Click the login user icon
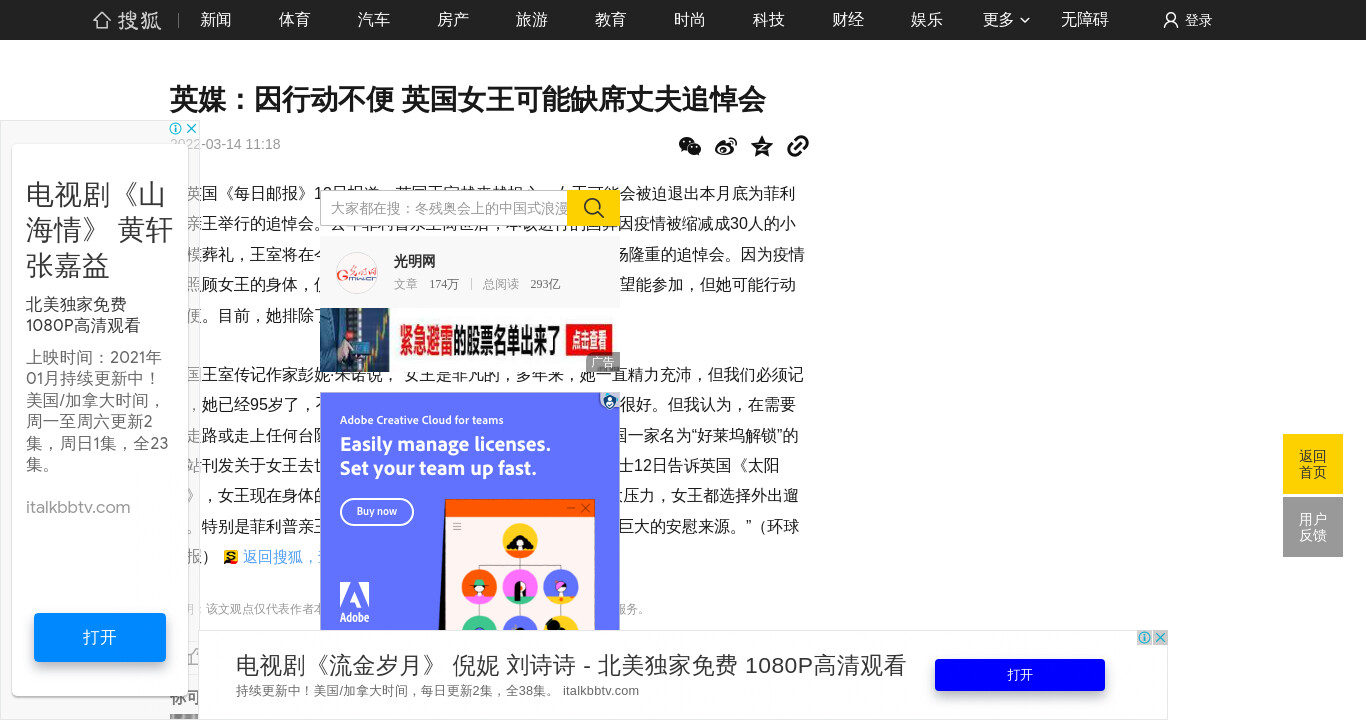The image size is (1366, 720). click(1171, 20)
